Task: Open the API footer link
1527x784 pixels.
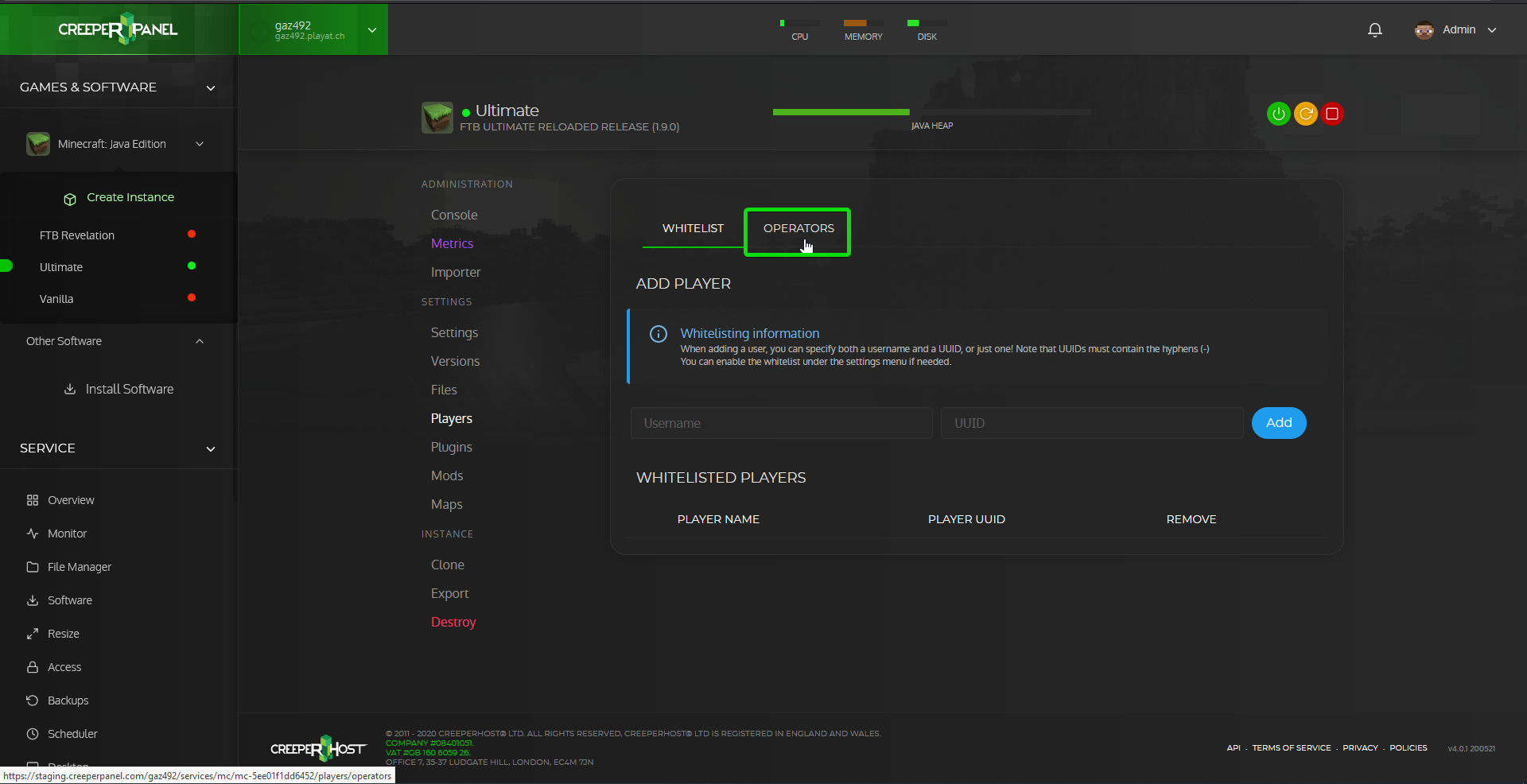Action: tap(1234, 748)
